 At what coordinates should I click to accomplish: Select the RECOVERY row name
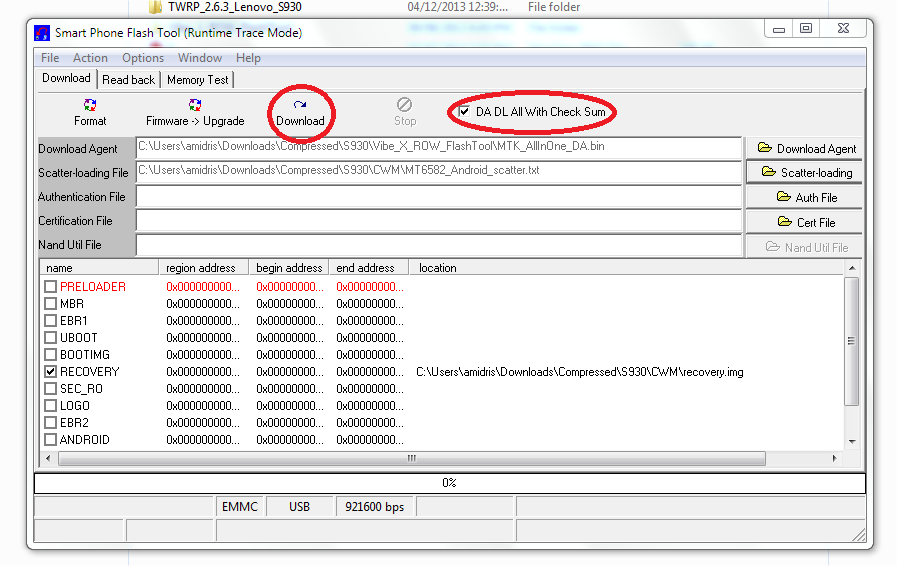[90, 372]
